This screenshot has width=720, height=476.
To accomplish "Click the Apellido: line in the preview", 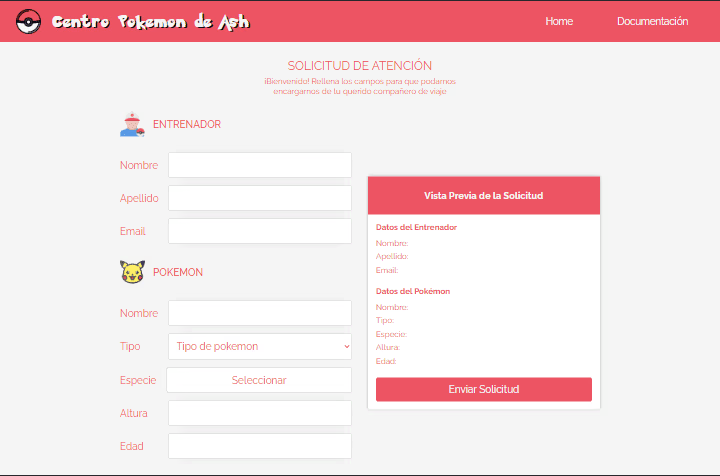I will [392, 257].
